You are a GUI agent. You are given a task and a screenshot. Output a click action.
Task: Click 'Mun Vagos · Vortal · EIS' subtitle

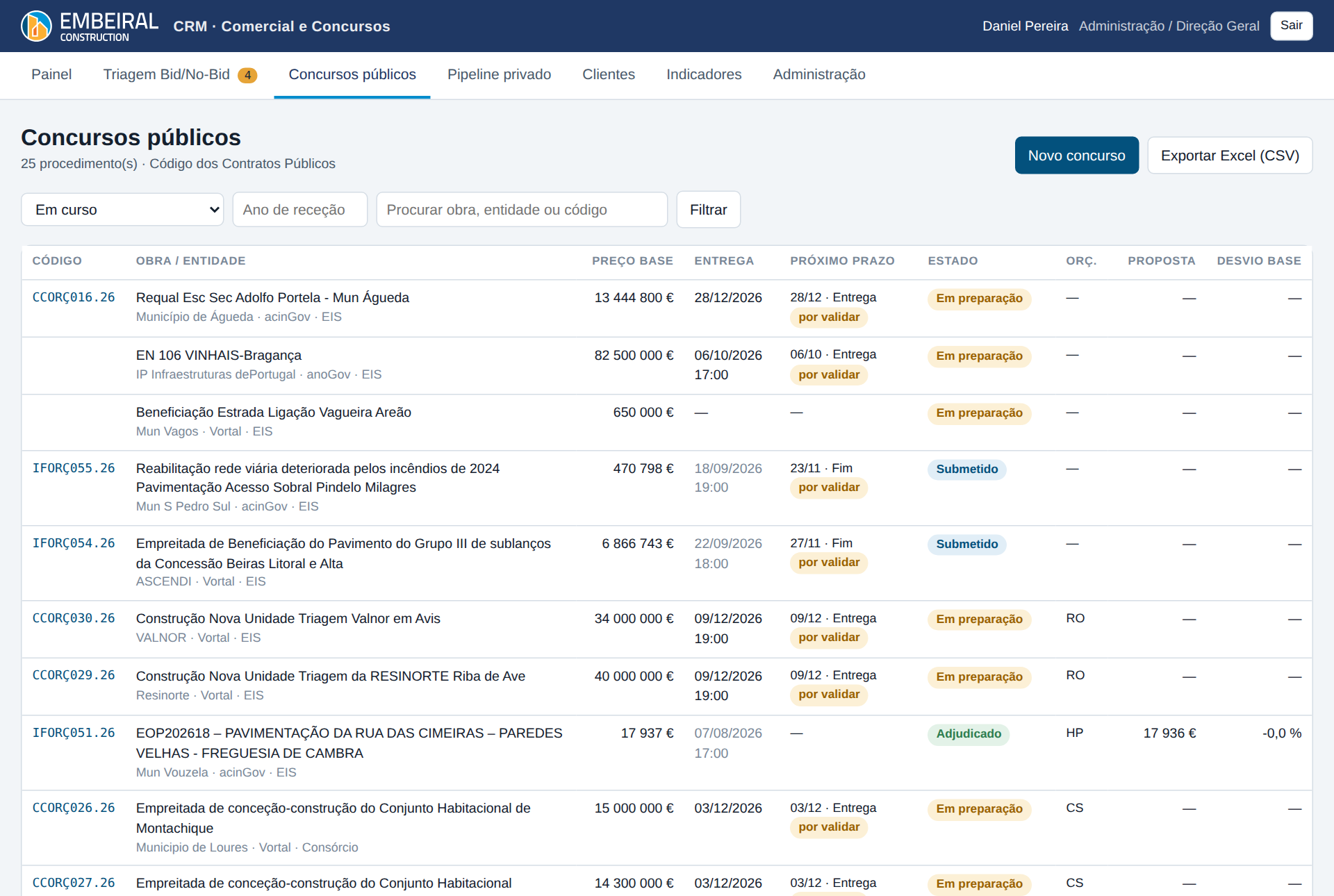204,431
